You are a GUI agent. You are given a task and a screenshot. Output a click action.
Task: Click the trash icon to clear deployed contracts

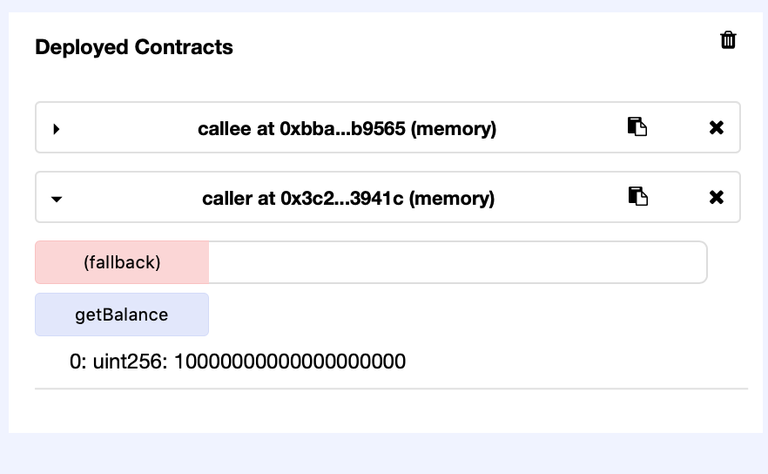point(728,40)
